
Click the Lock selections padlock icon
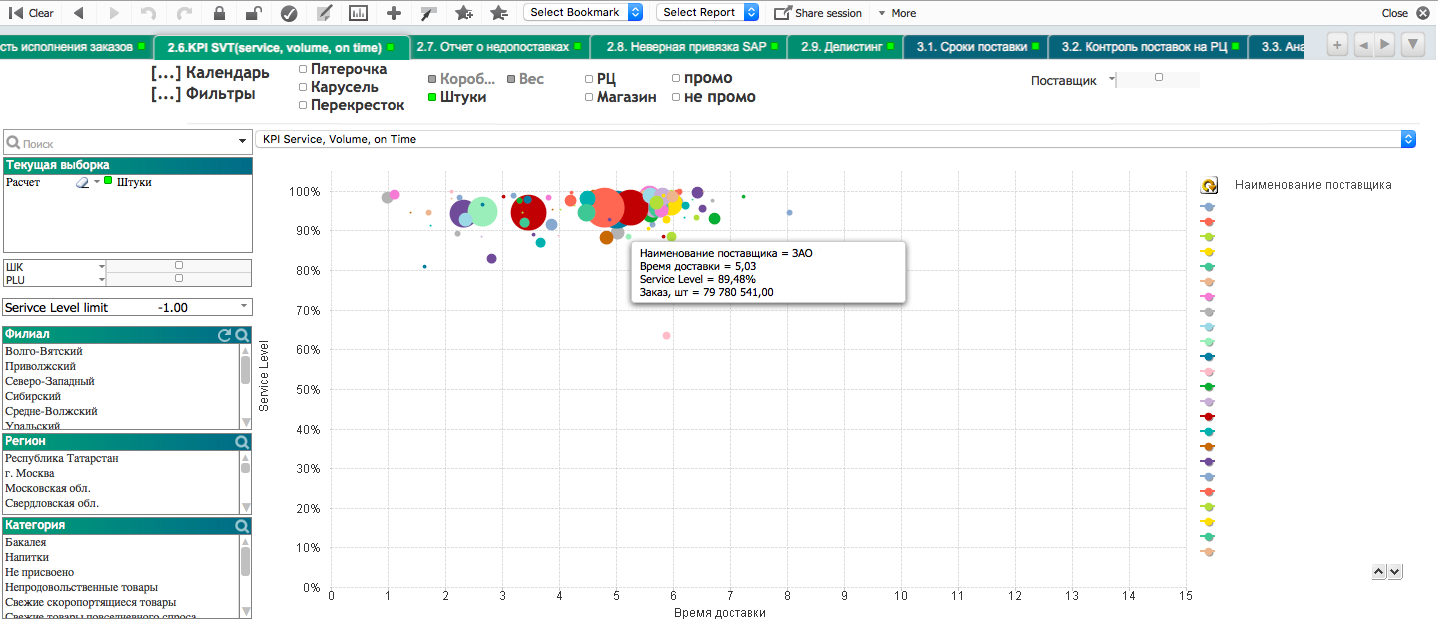click(219, 13)
